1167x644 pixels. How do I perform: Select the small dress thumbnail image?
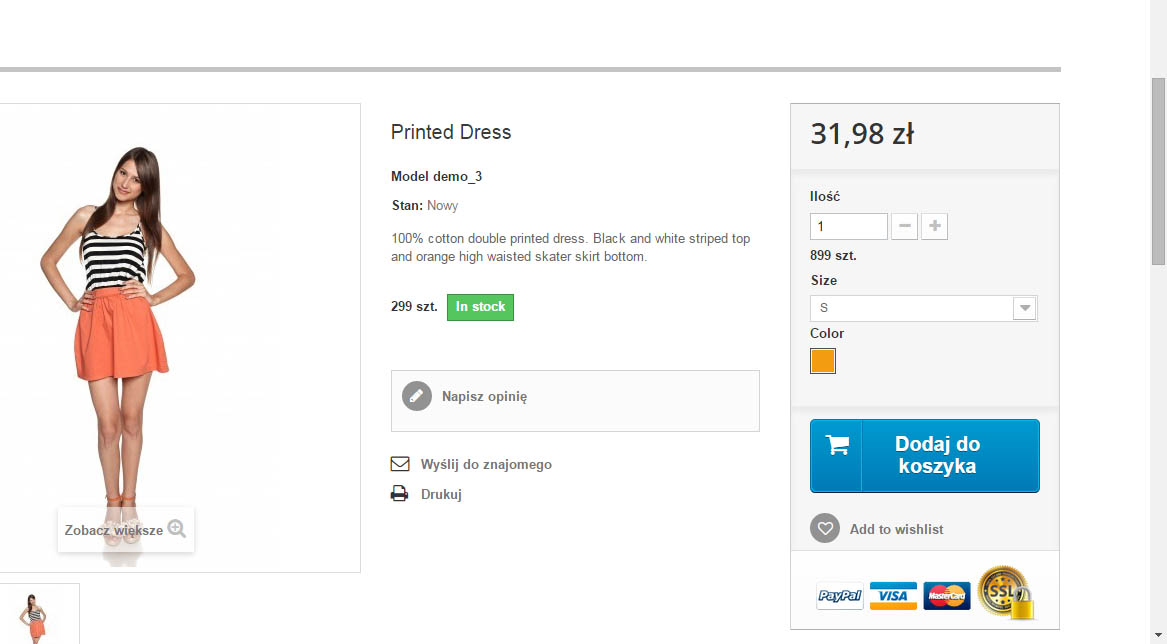pos(37,615)
